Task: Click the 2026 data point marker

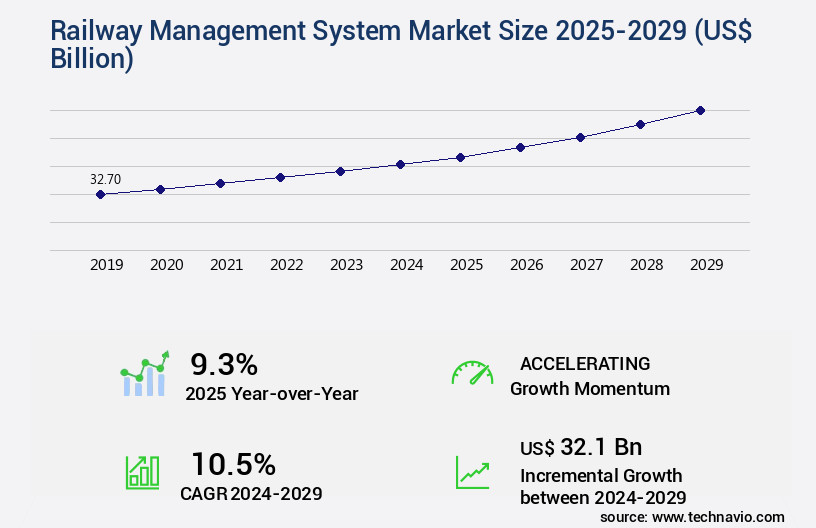Action: coord(520,147)
